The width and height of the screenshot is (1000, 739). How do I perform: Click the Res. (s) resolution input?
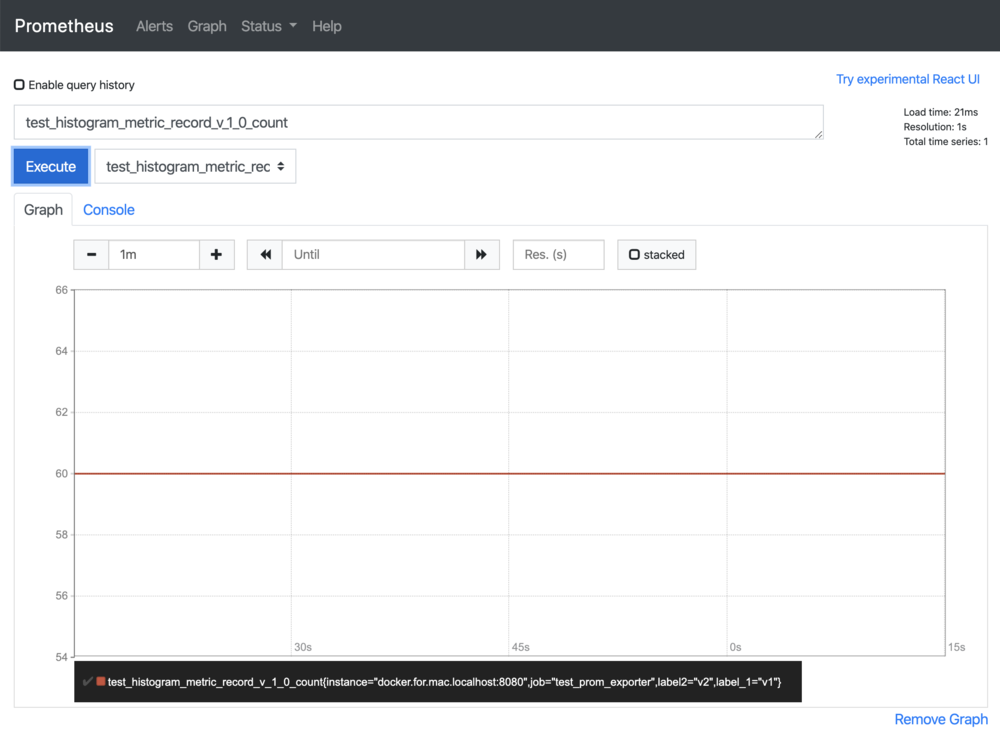click(x=557, y=254)
